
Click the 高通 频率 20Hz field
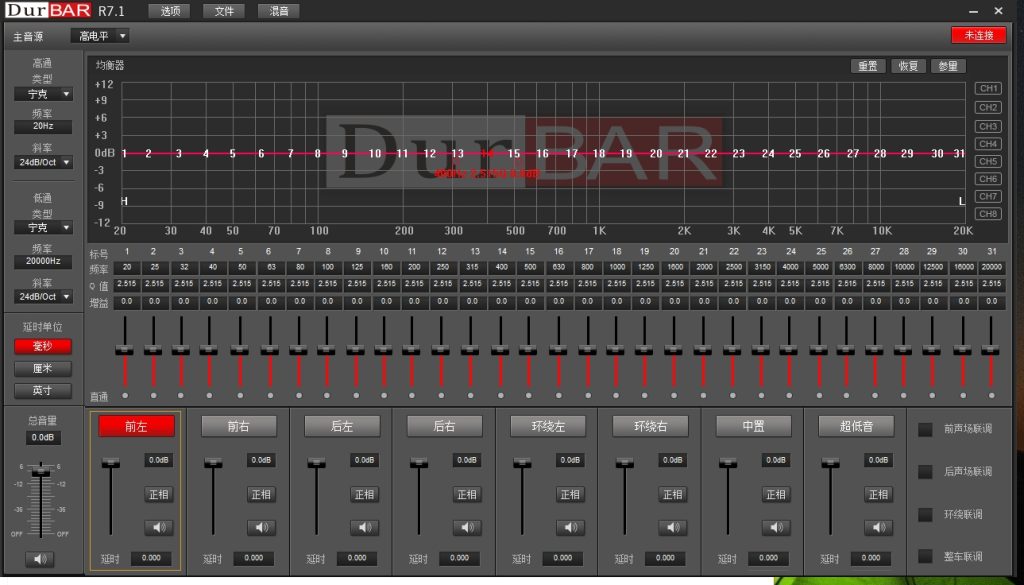point(43,126)
